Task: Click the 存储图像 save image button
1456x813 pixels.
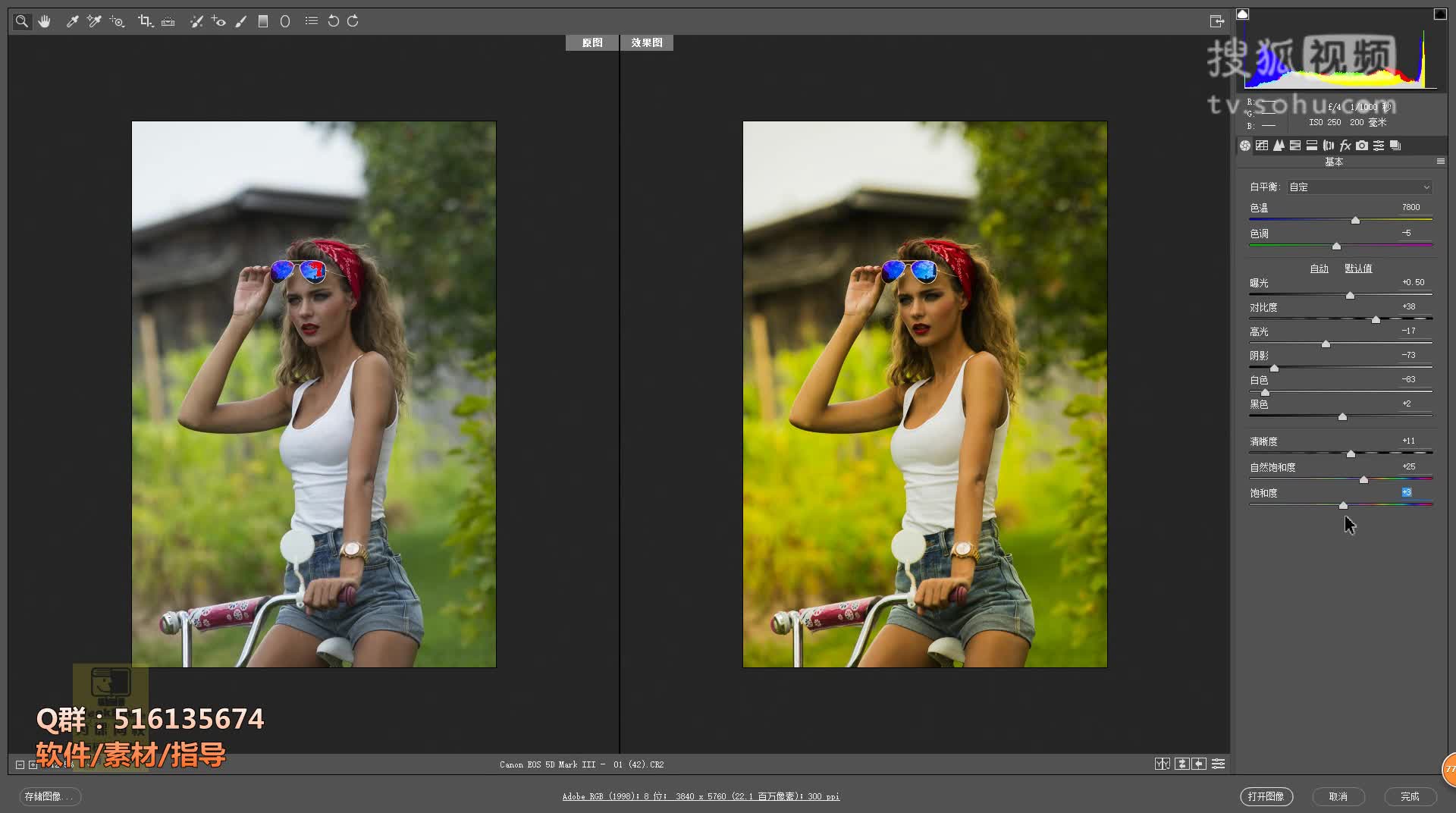Action: click(x=50, y=796)
